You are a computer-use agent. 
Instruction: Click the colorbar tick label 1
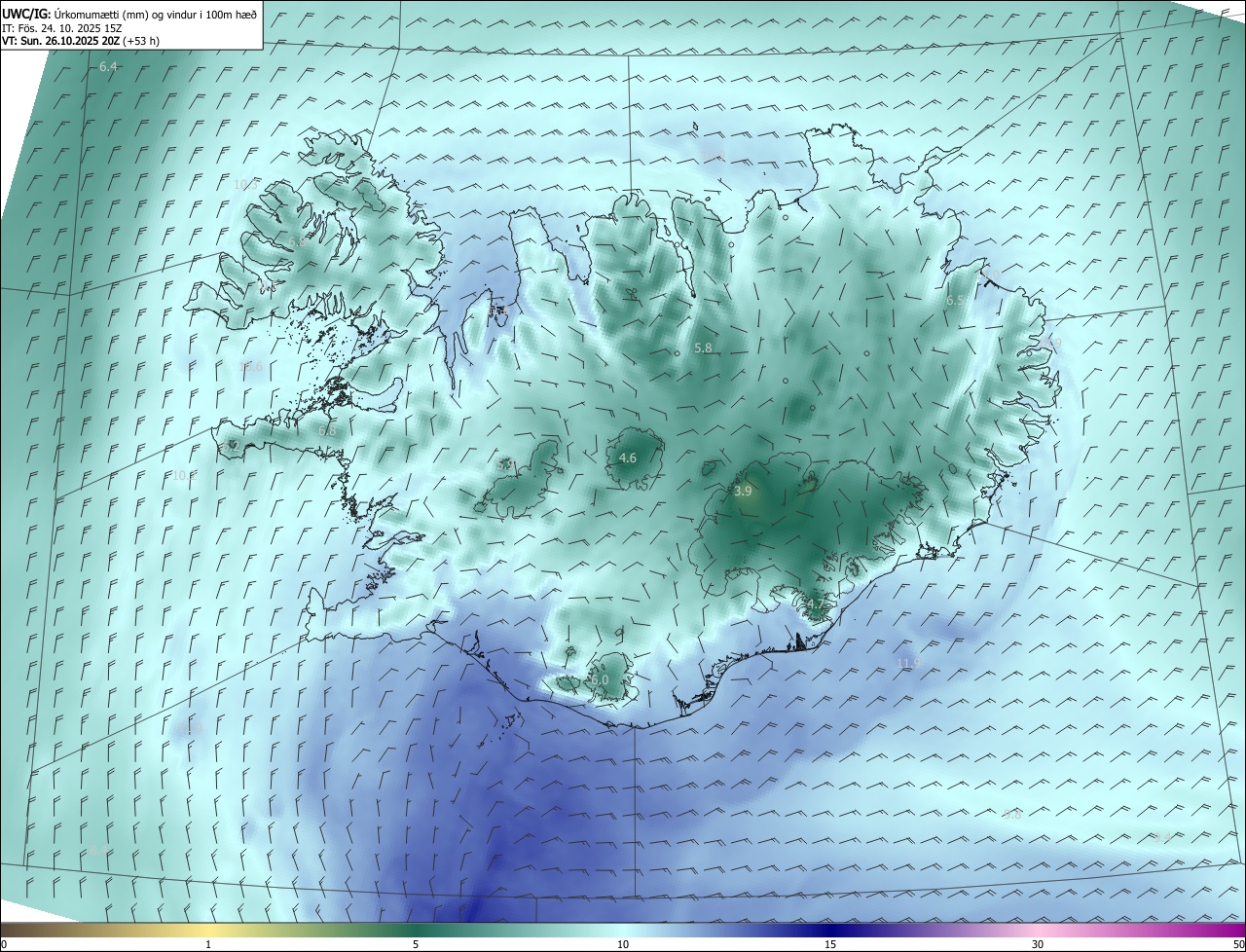(x=208, y=944)
